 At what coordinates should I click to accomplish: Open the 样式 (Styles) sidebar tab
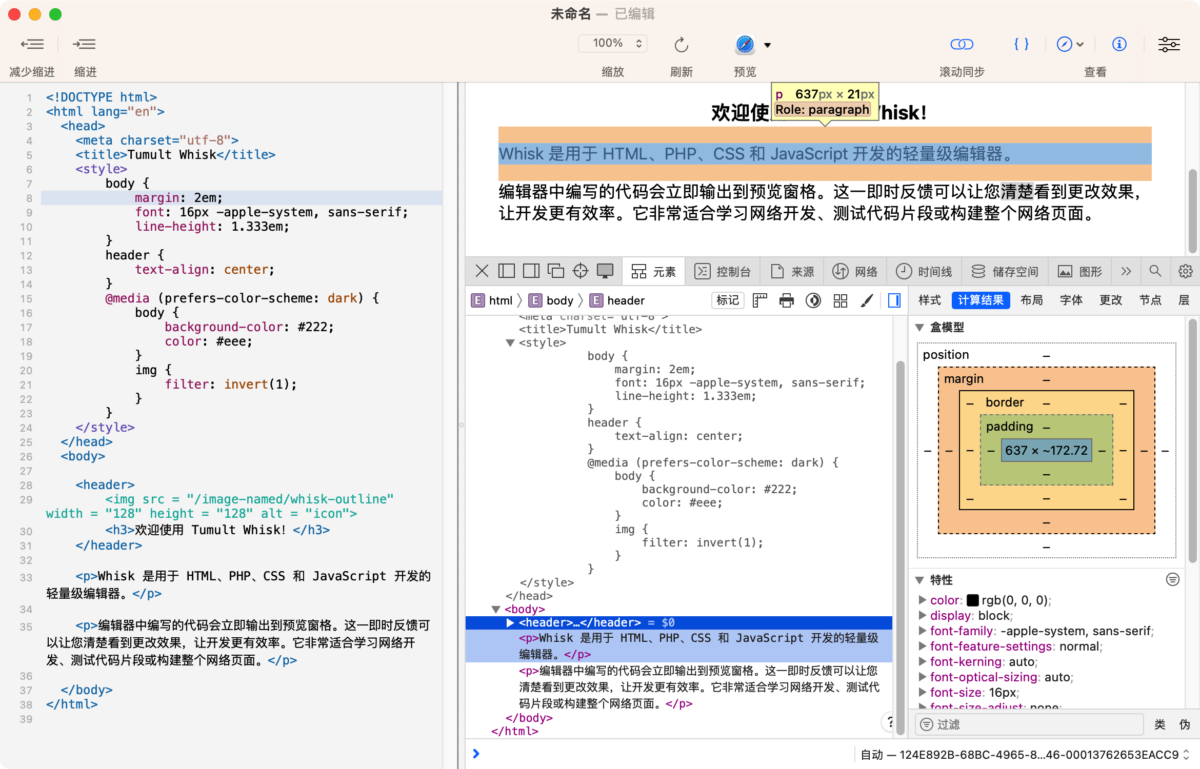point(930,300)
